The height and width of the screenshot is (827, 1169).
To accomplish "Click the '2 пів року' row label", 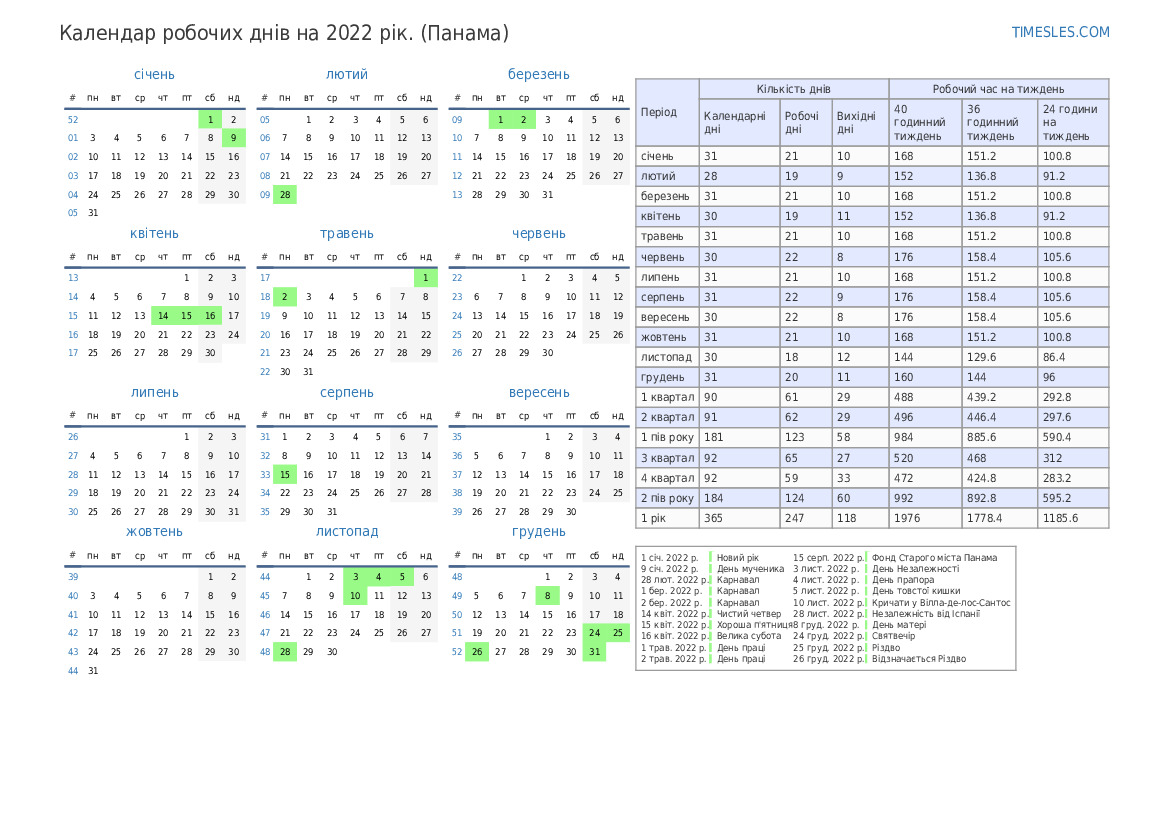I will (x=667, y=498).
